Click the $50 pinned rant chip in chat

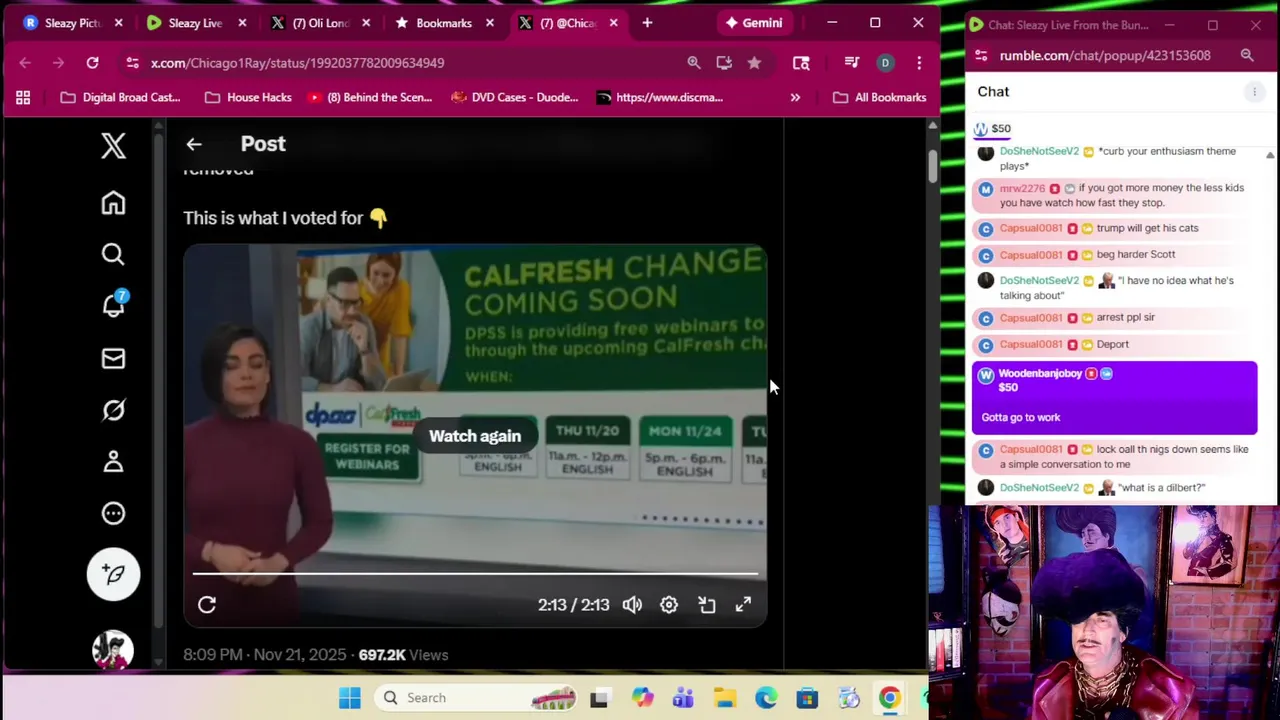993,129
